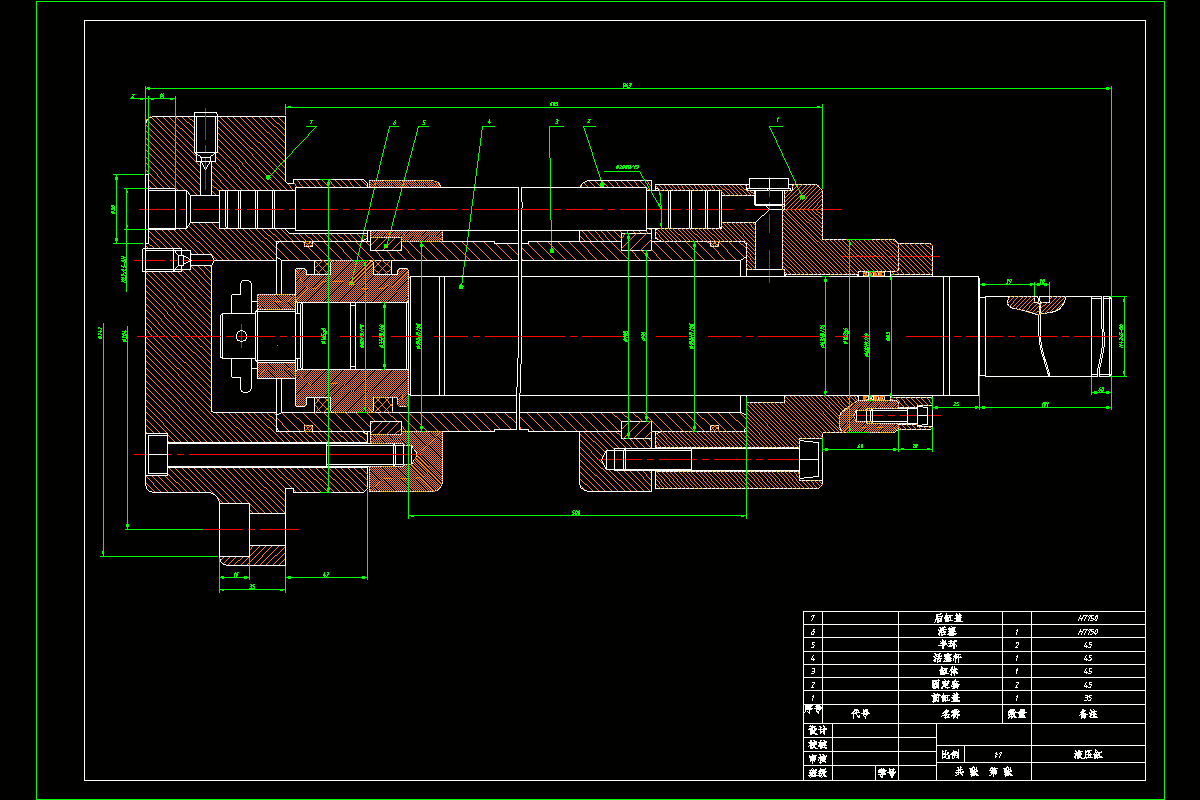Viewport: 1200px width, 800px height.
Task: Click the quantity value 2 in row 5
Action: pos(1017,645)
